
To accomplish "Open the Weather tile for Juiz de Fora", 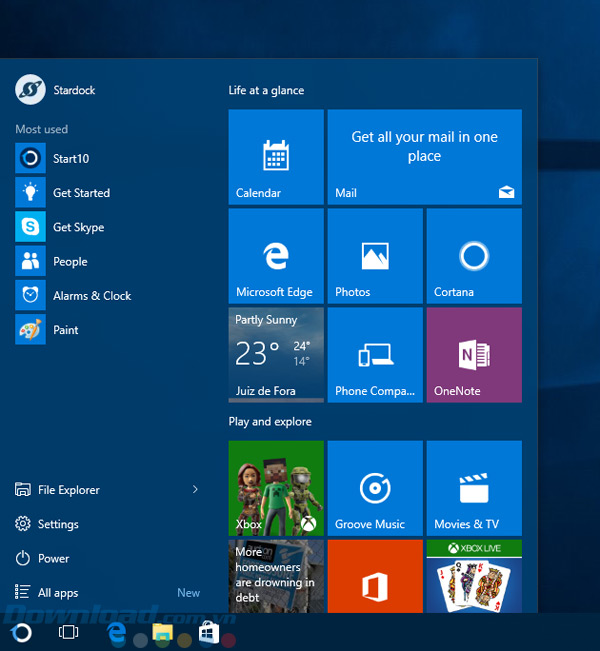I will pos(275,355).
